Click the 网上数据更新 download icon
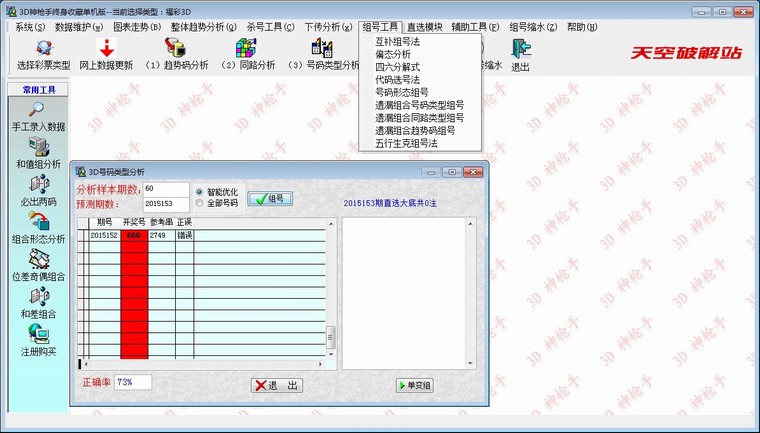The width and height of the screenshot is (760, 433). click(x=105, y=48)
